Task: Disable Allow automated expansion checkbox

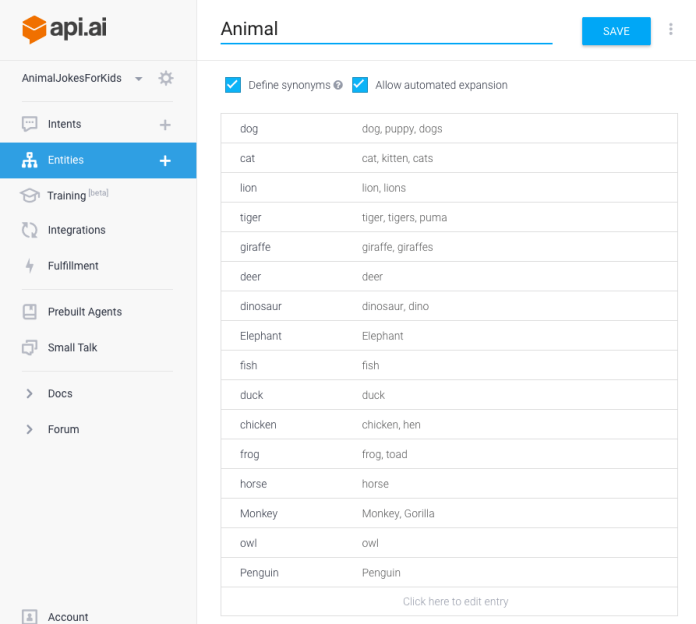Action: tap(360, 85)
